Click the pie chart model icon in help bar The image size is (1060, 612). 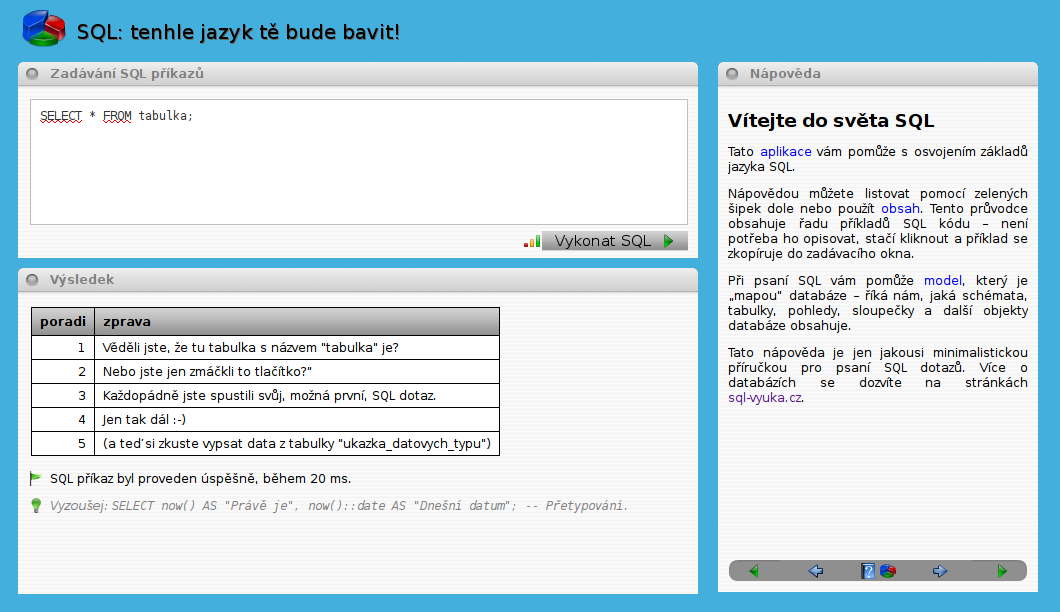(887, 571)
